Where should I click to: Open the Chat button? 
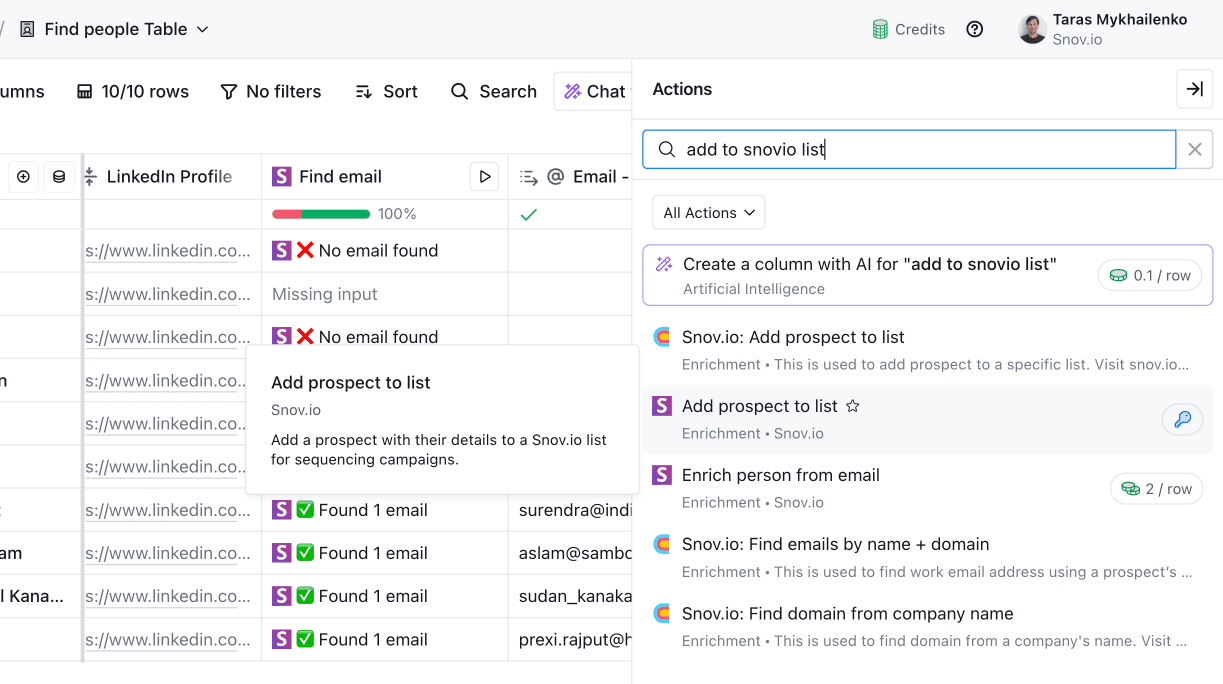click(x=594, y=91)
